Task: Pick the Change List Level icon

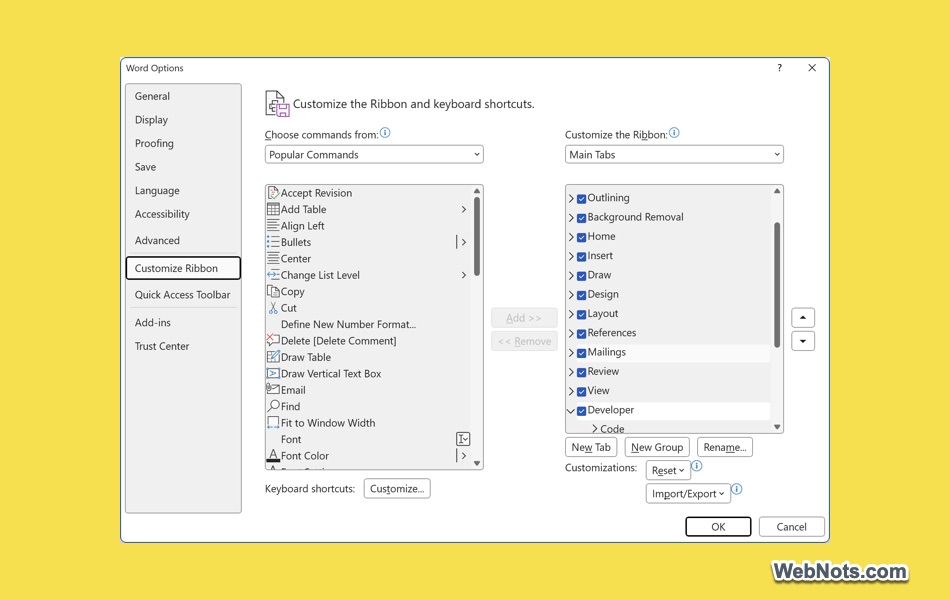Action: tap(273, 275)
